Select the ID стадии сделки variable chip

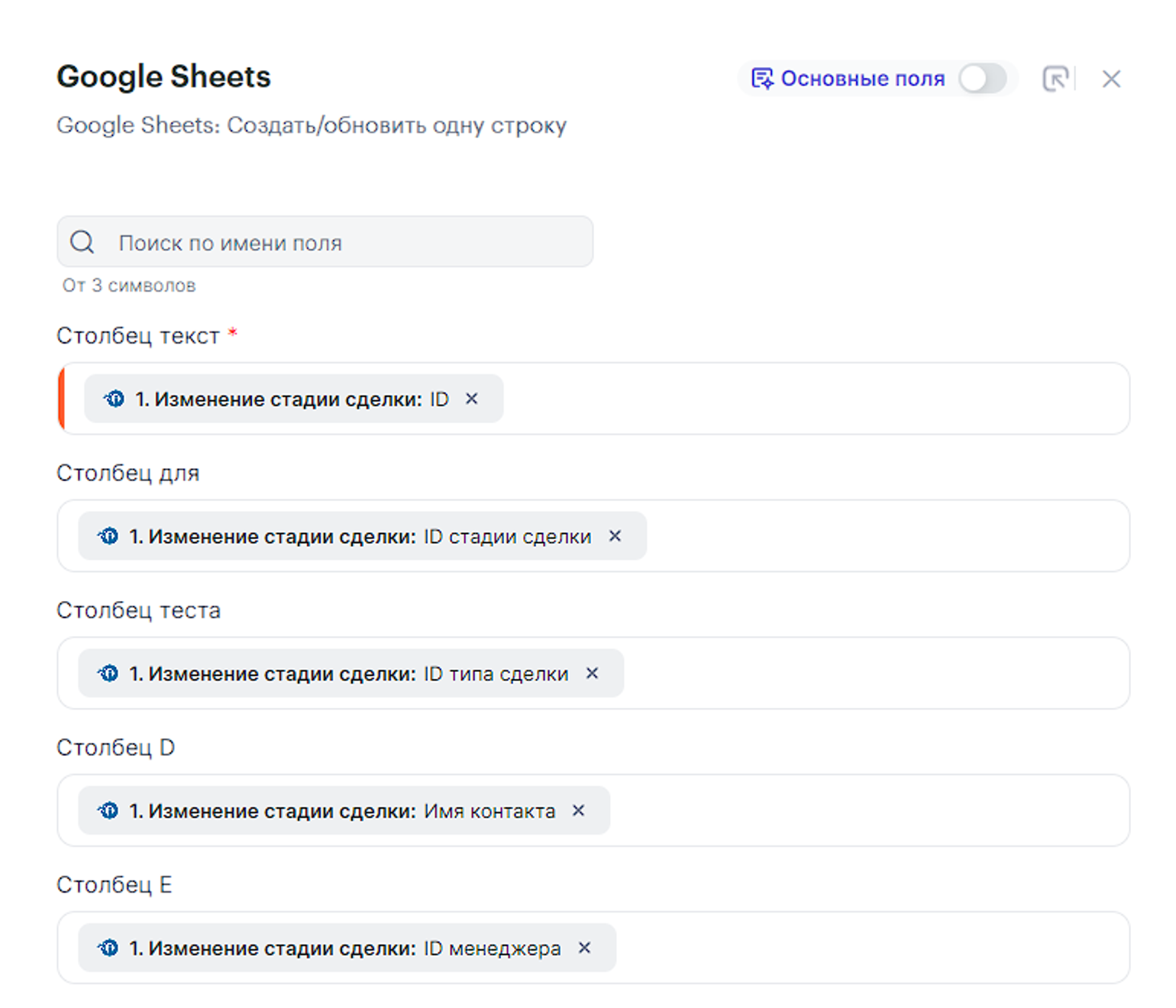coord(359,536)
